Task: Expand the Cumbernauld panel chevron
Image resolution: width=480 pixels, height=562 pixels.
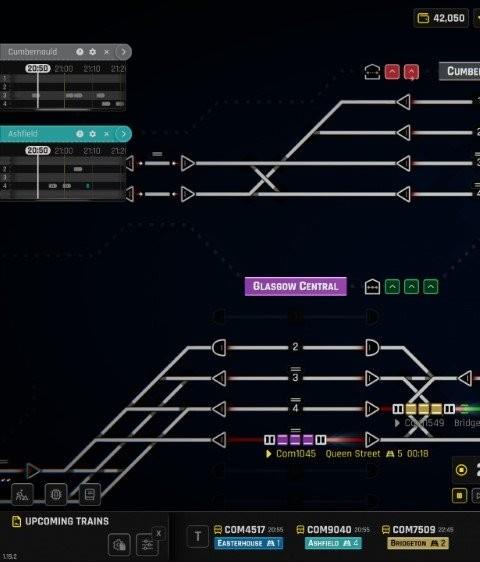Action: 123,52
